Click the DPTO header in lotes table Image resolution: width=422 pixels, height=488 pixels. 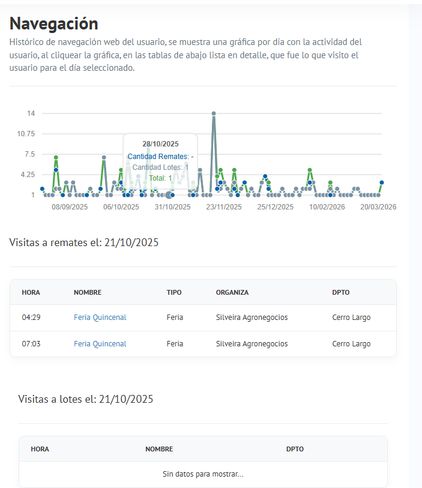tap(295, 449)
